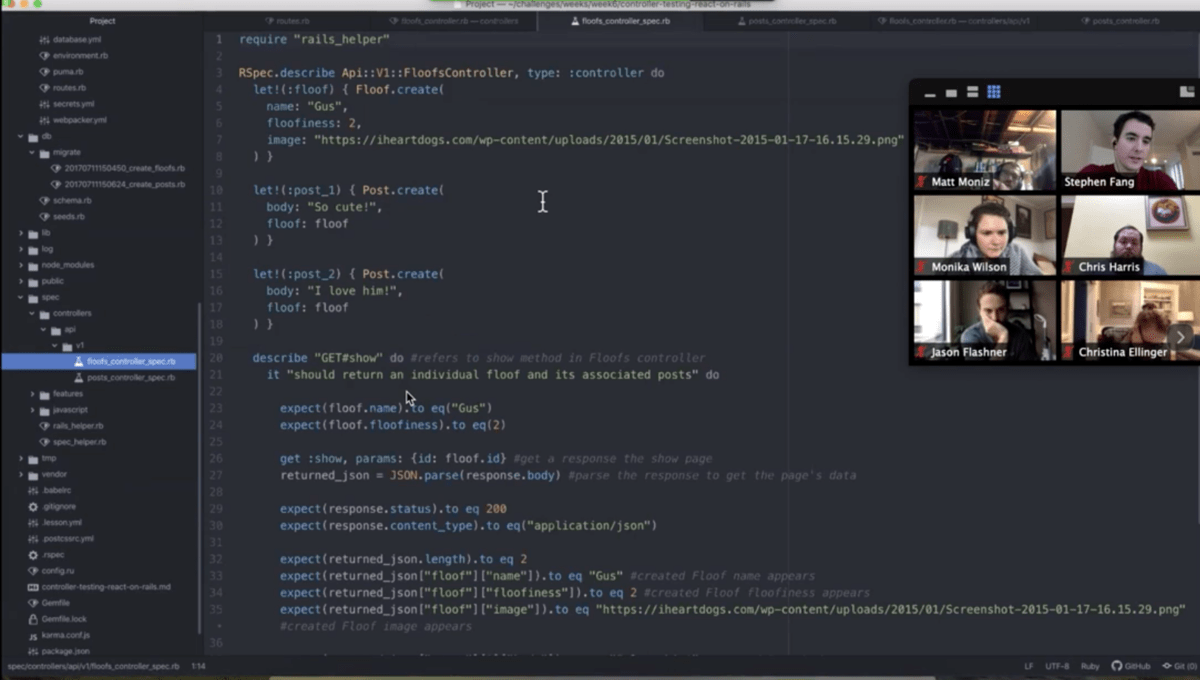Click Christina Ellinger's muted microphone icon
This screenshot has height=680, width=1200.
point(1068,352)
